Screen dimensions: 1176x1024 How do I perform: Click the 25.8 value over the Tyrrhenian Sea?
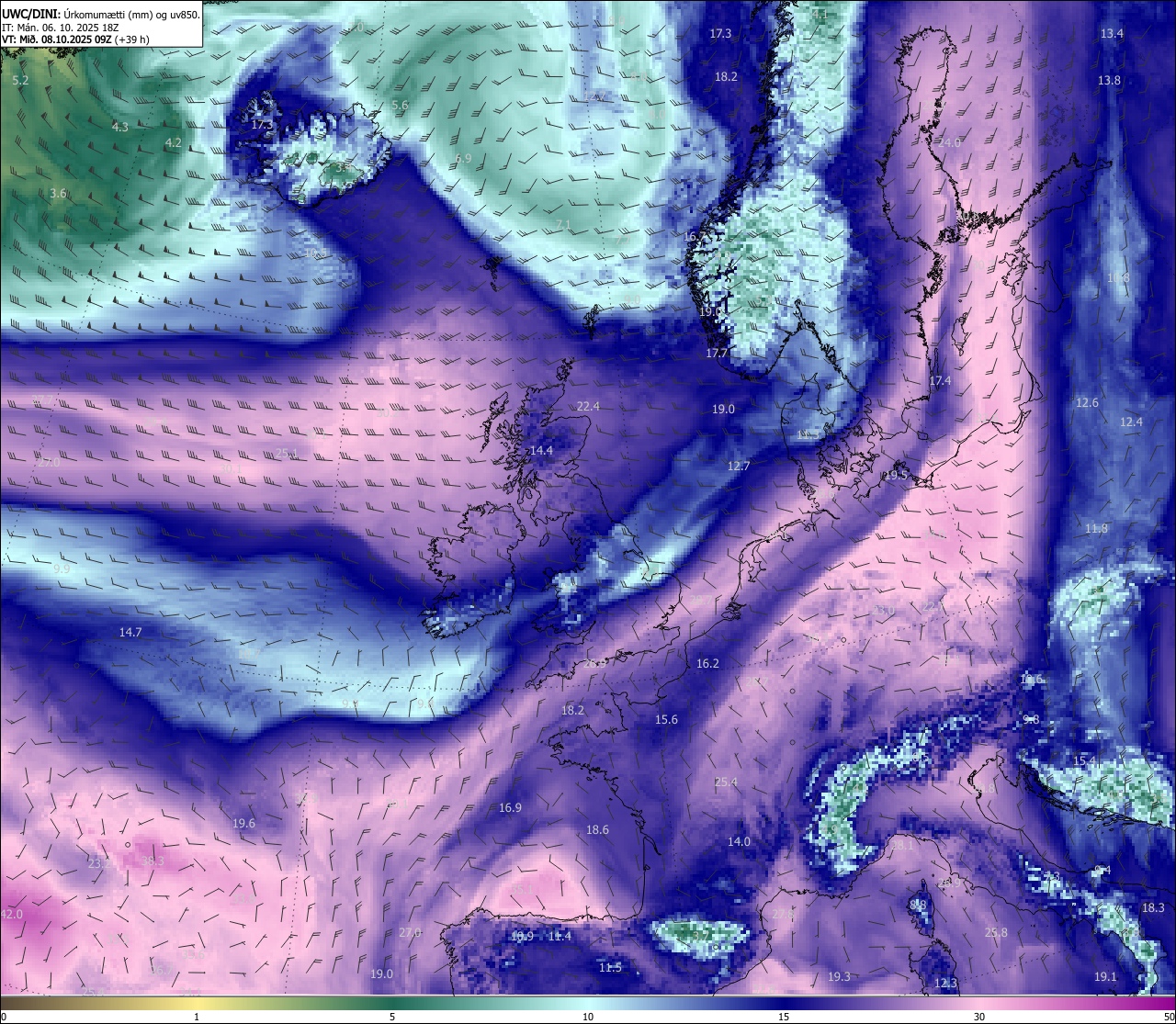[996, 932]
